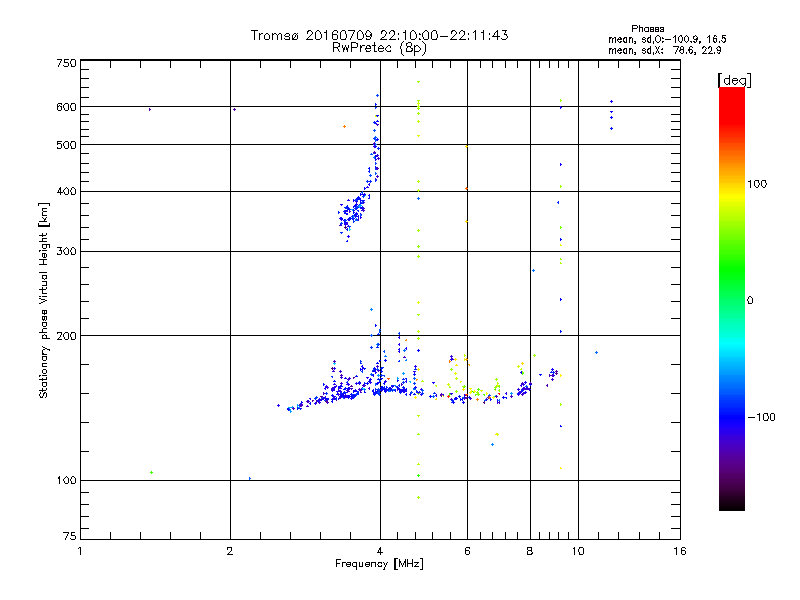Click the '200' height axis tick label
The image size is (800, 600).
click(66, 336)
